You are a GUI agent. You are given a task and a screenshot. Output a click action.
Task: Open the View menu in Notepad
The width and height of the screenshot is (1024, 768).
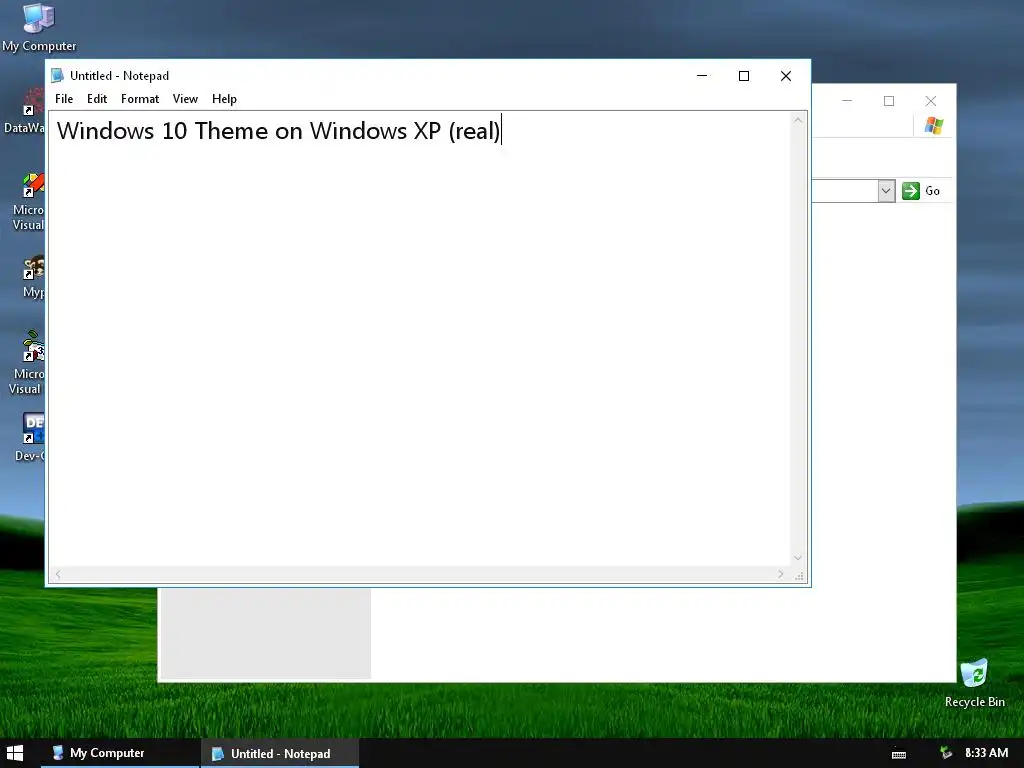pos(185,99)
